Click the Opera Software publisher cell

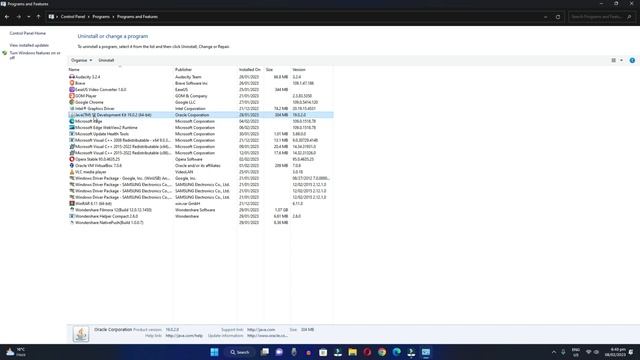(x=189, y=159)
